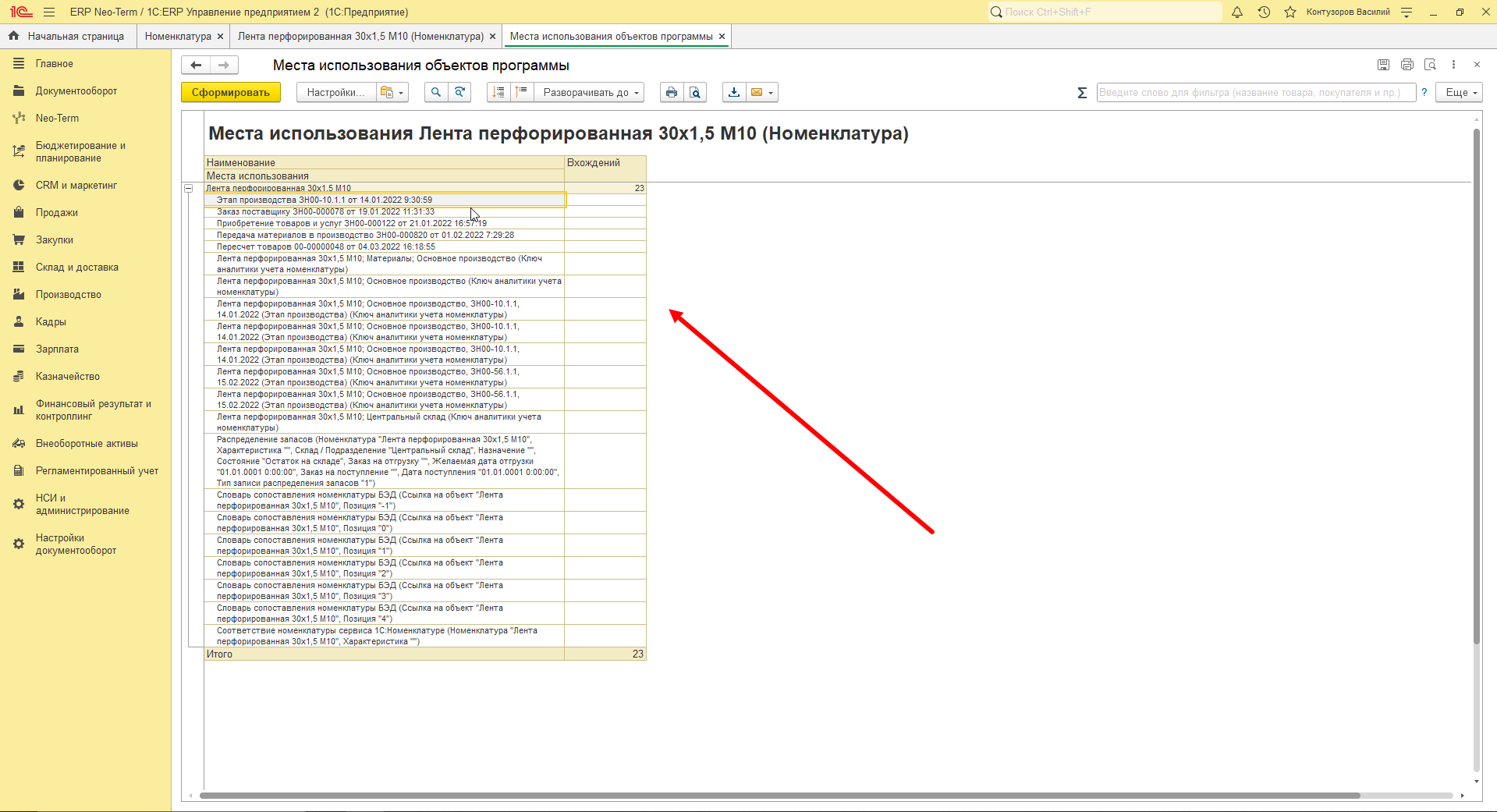The image size is (1497, 812).
Task: Click the vertical scrollbar of the report
Action: pyautogui.click(x=1476, y=386)
